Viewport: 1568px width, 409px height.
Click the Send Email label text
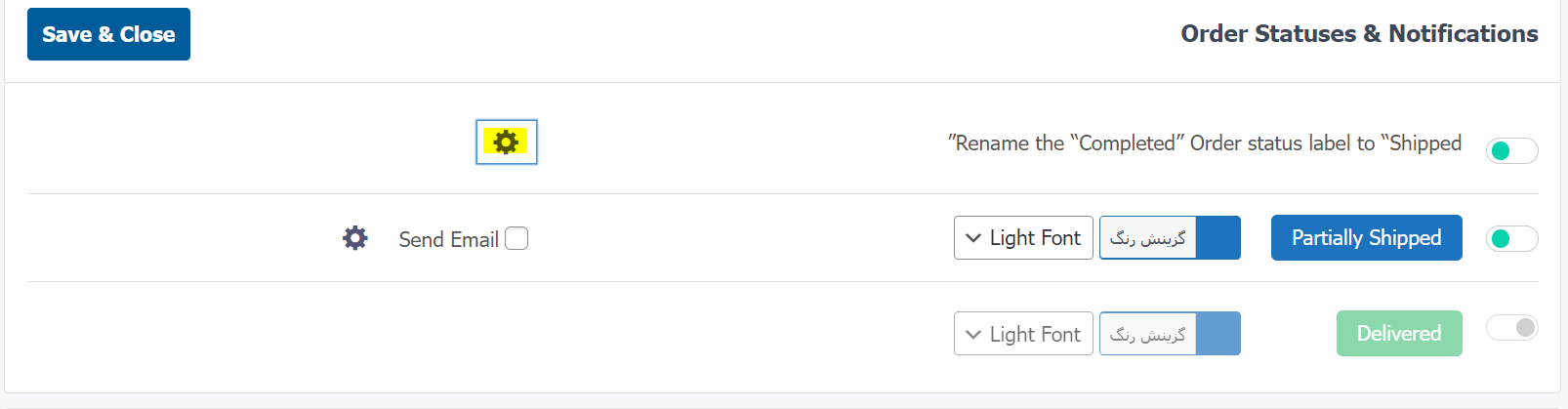click(448, 239)
